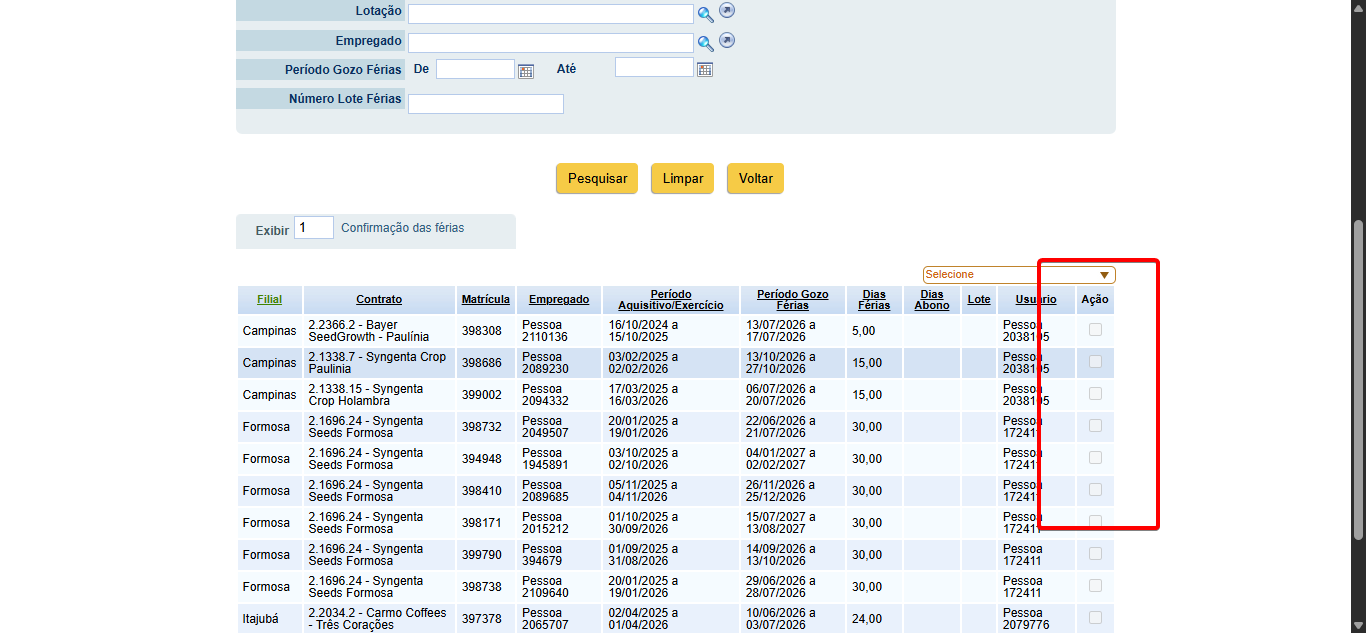
Task: Click the Voltar button
Action: [756, 179]
